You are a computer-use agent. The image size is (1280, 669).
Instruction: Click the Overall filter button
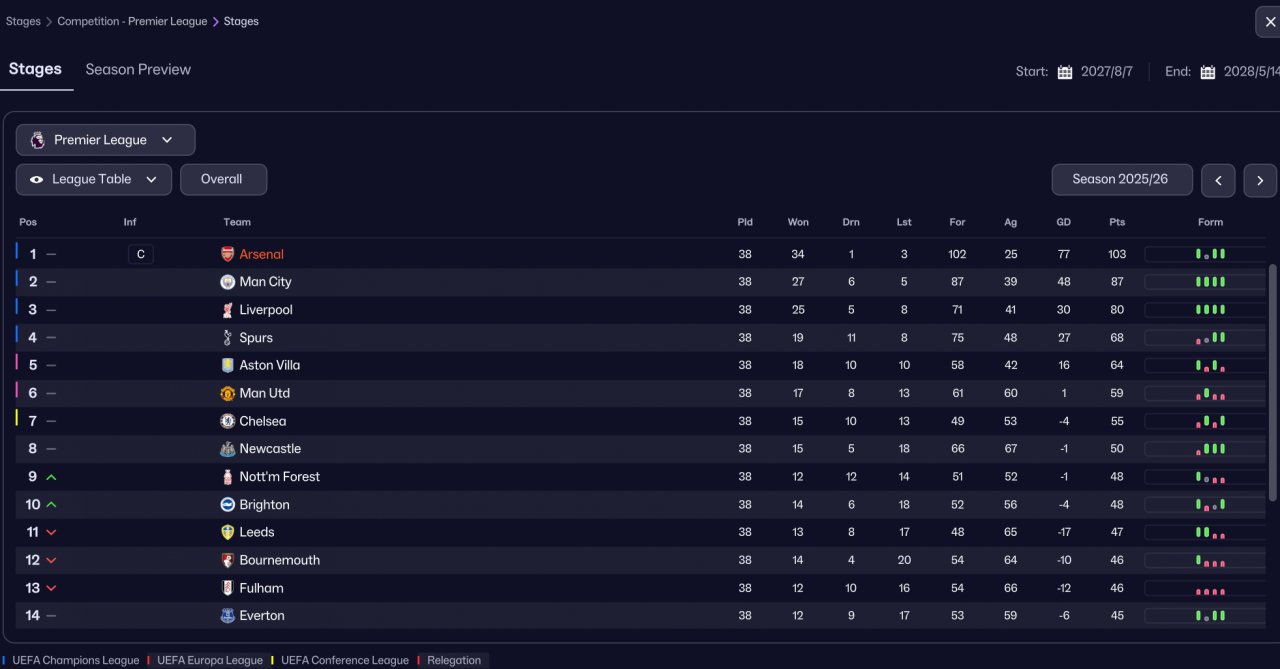point(222,180)
